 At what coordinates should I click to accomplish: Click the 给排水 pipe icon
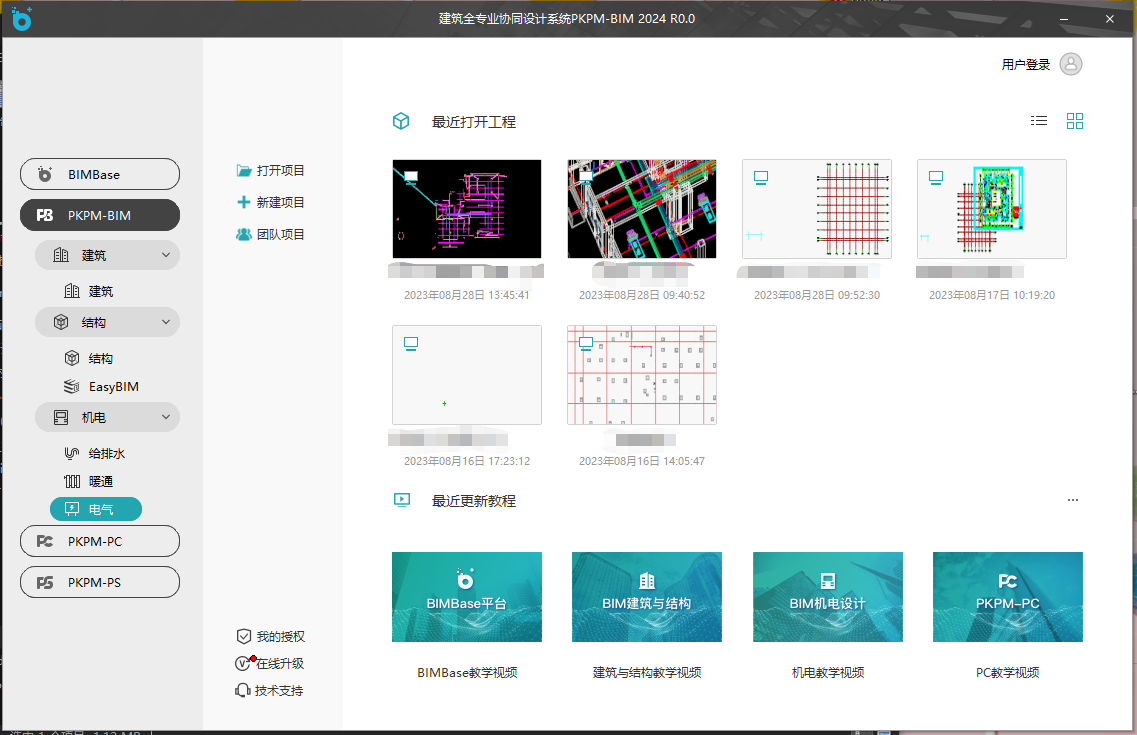pos(72,453)
